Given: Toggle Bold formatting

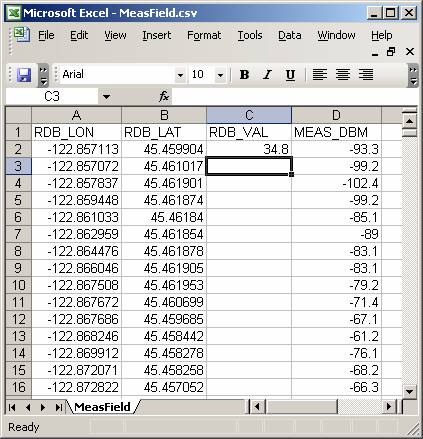Looking at the screenshot, I should pos(244,75).
